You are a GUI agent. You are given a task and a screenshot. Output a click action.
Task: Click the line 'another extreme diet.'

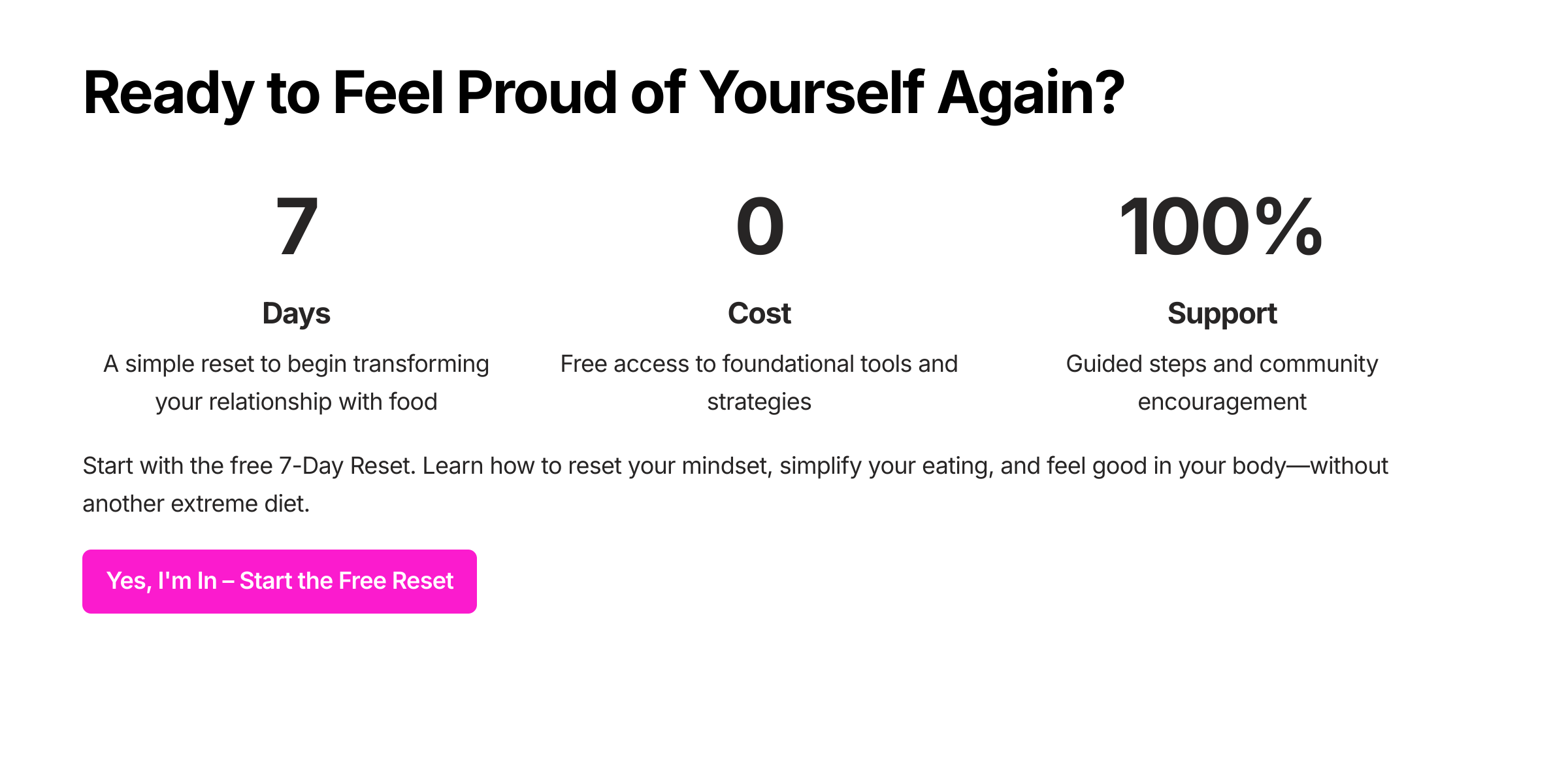click(x=196, y=504)
